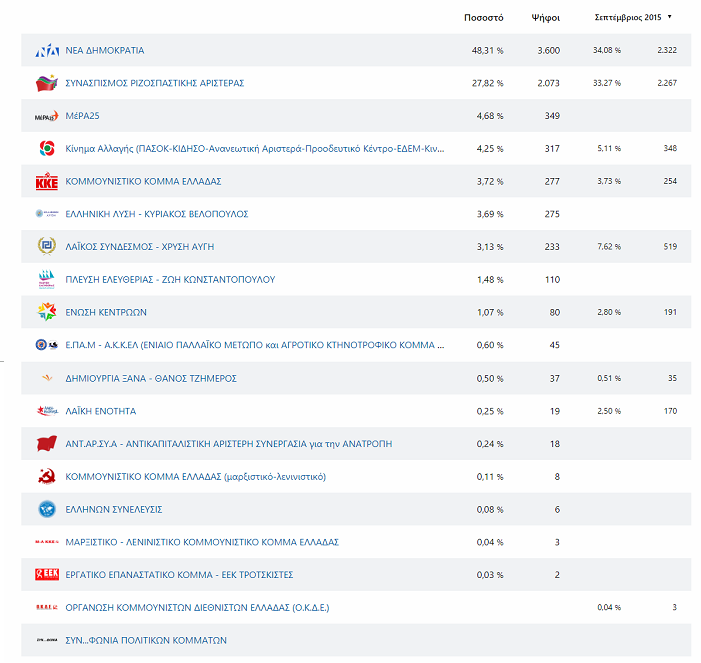
Task: Select ΕΛΛΗΝΙΚΗ ΛΥΣΗ - ΚΥΡΙΑΚΟΣ ΒΕΛΟΠΟΥΛΟΣ link
Action: point(156,214)
